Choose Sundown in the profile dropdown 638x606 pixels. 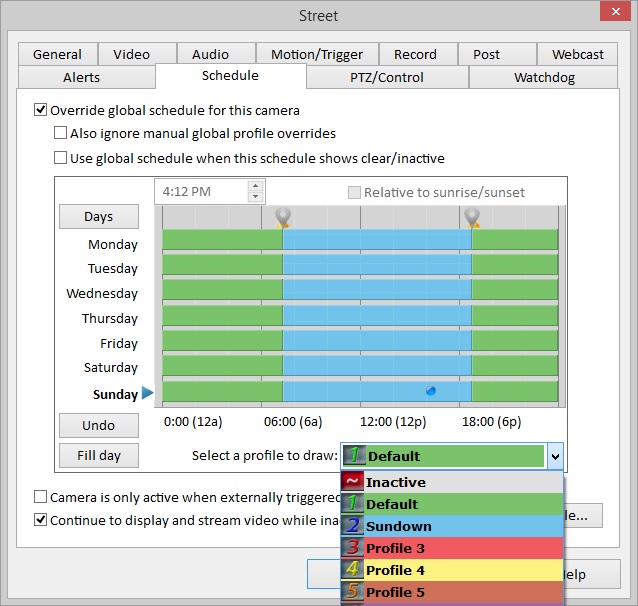coord(452,526)
